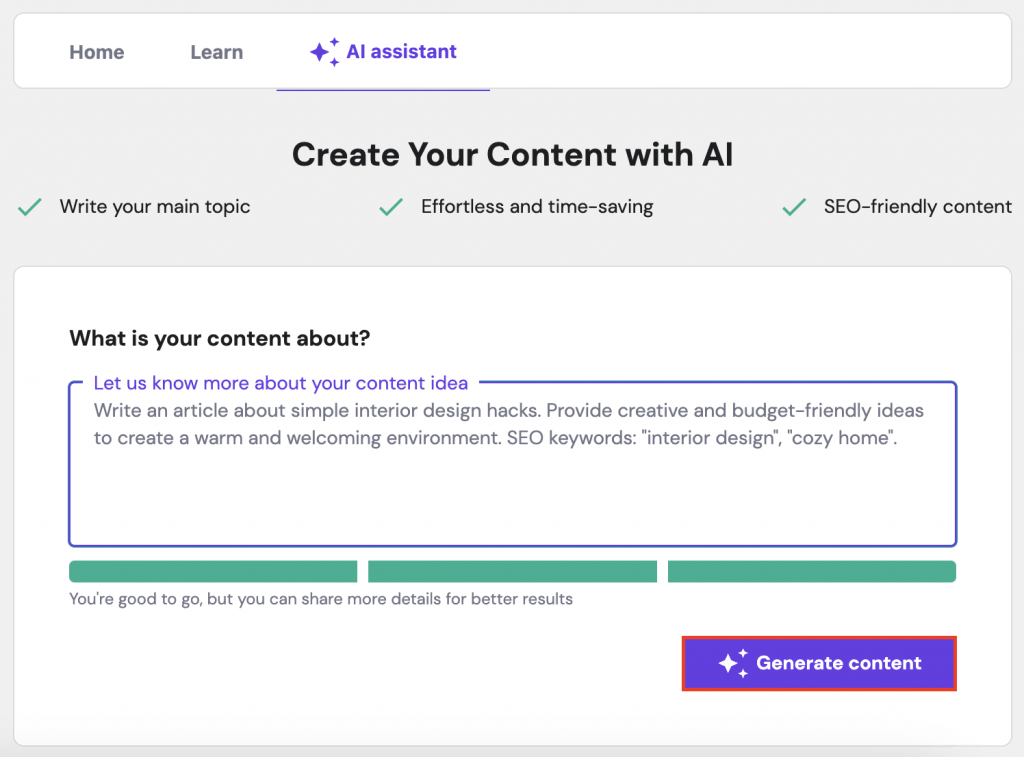
Task: Click the 'Create Your Content with AI' title
Action: (x=512, y=155)
